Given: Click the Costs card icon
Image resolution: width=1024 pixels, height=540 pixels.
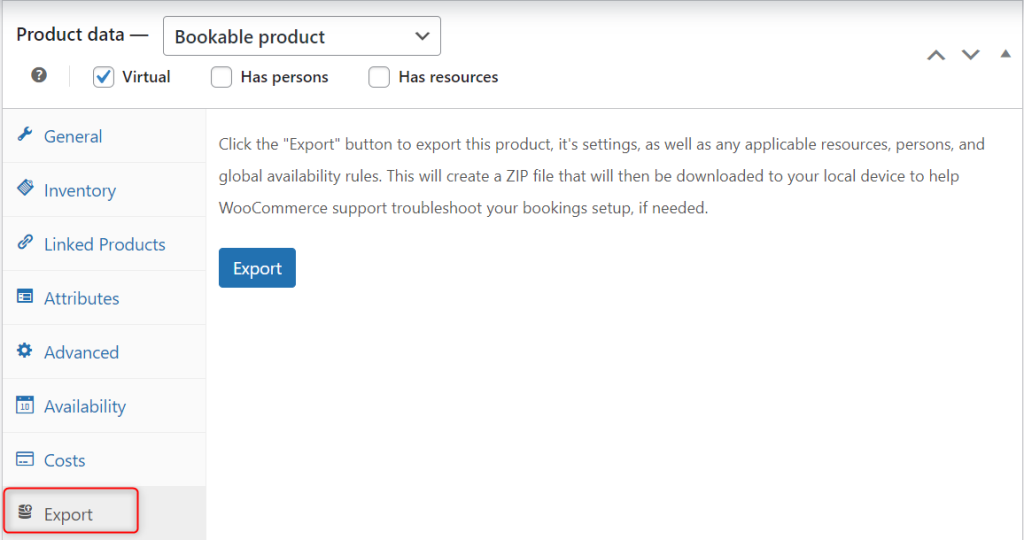Looking at the screenshot, I should (25, 459).
